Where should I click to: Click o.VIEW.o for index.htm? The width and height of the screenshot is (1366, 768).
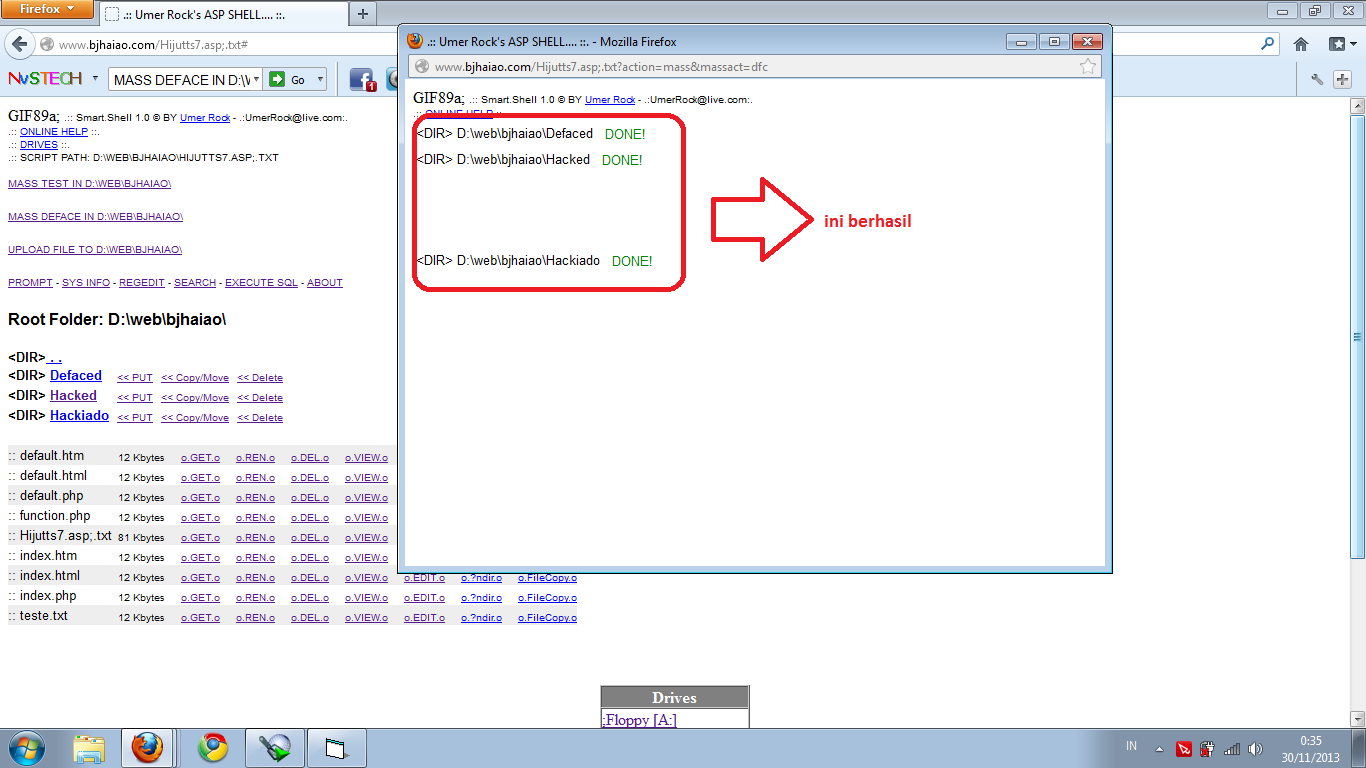pos(366,558)
